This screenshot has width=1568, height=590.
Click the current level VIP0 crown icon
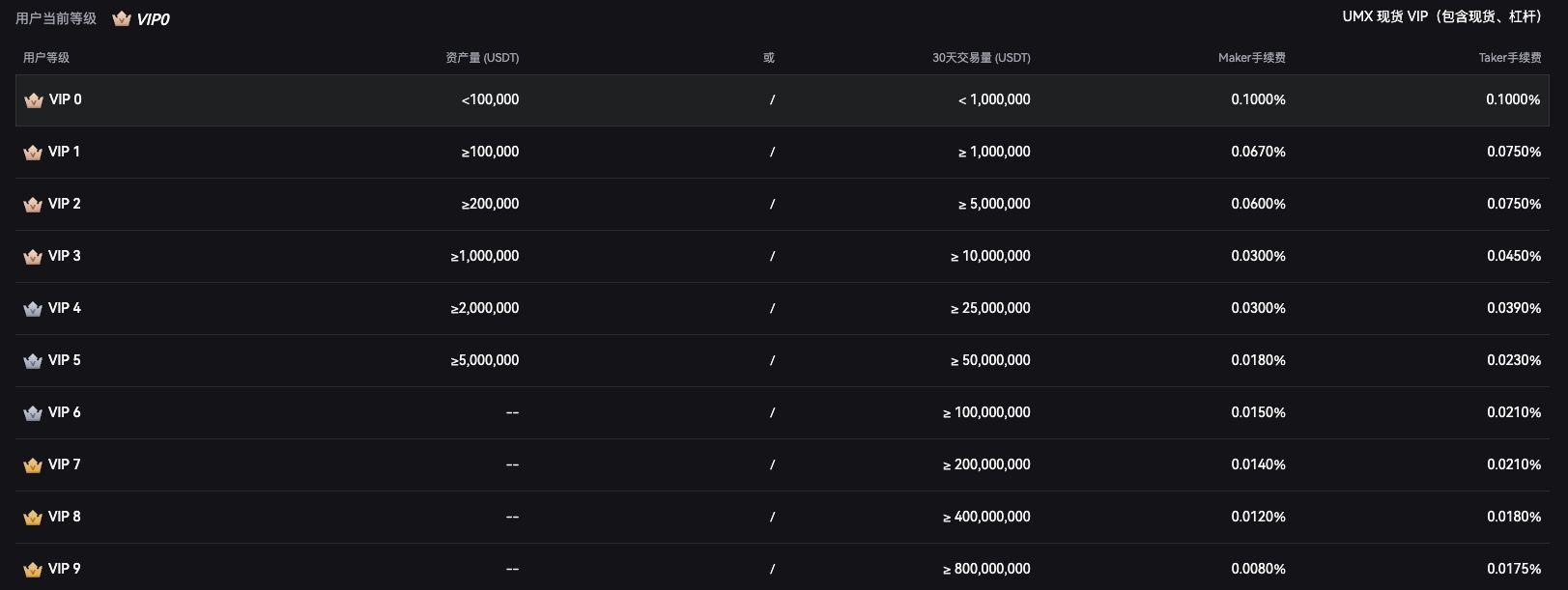click(122, 19)
